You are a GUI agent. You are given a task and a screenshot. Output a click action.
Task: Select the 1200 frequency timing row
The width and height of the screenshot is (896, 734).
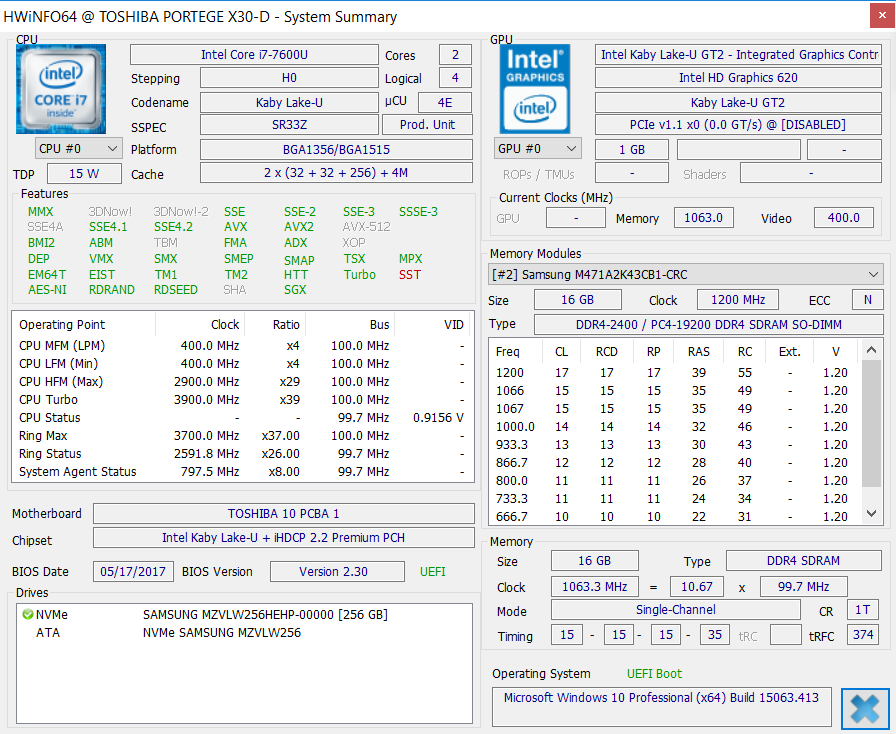pos(674,373)
